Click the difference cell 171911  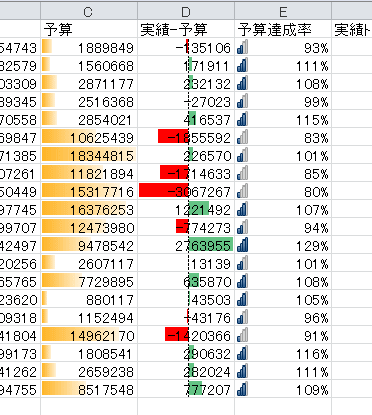(x=186, y=65)
